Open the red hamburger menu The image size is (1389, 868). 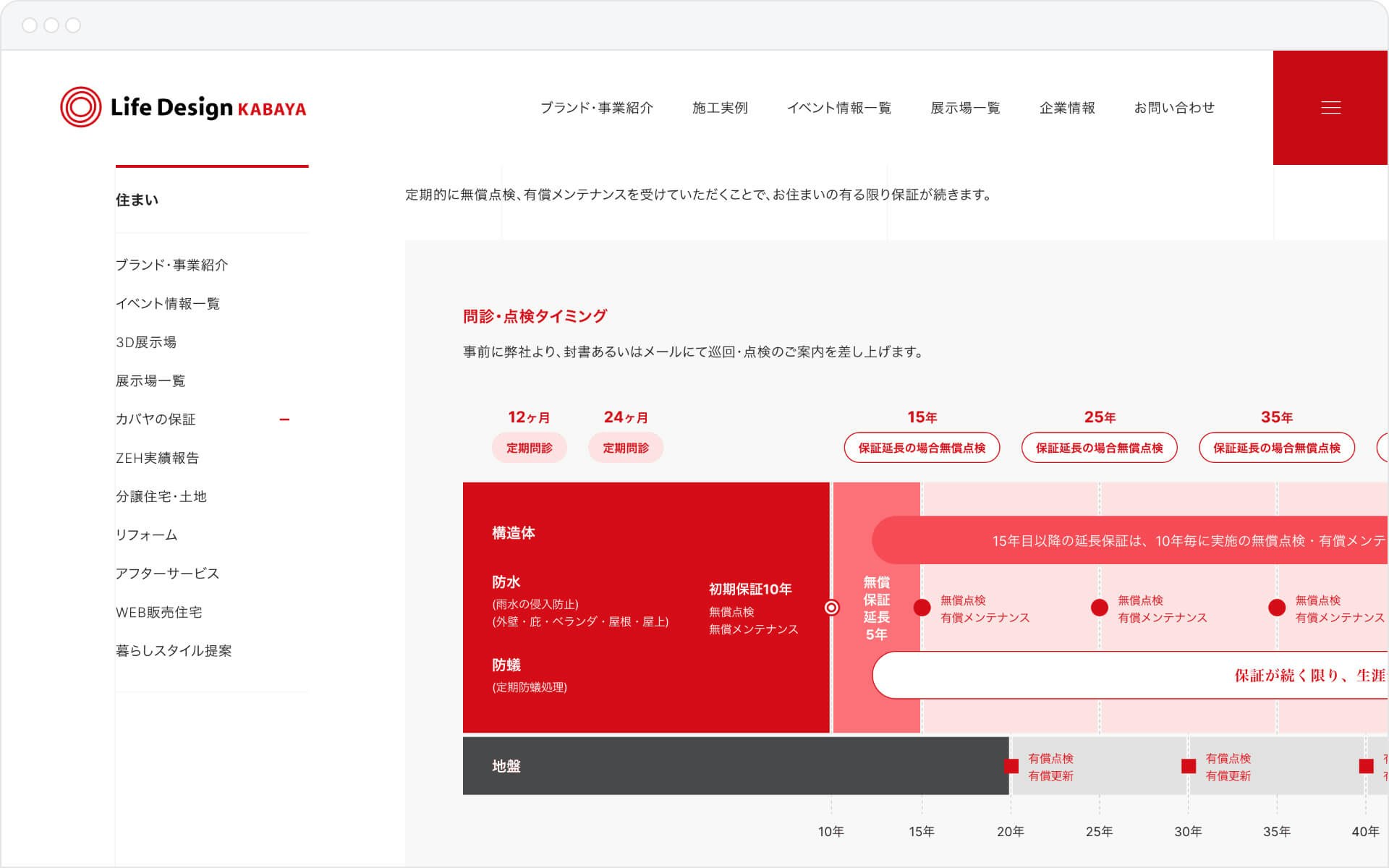(1330, 108)
